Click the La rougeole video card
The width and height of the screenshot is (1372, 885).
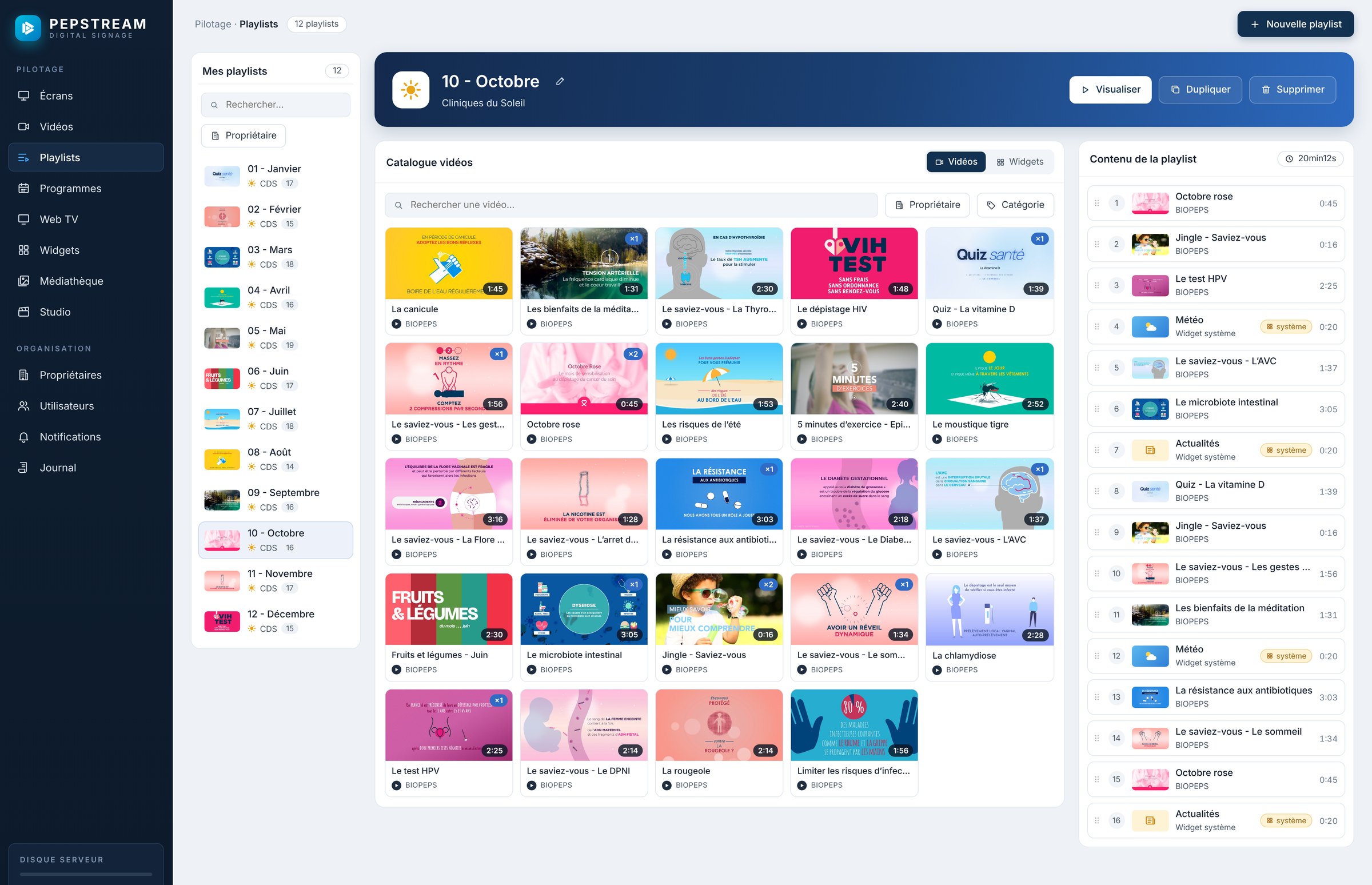click(719, 743)
